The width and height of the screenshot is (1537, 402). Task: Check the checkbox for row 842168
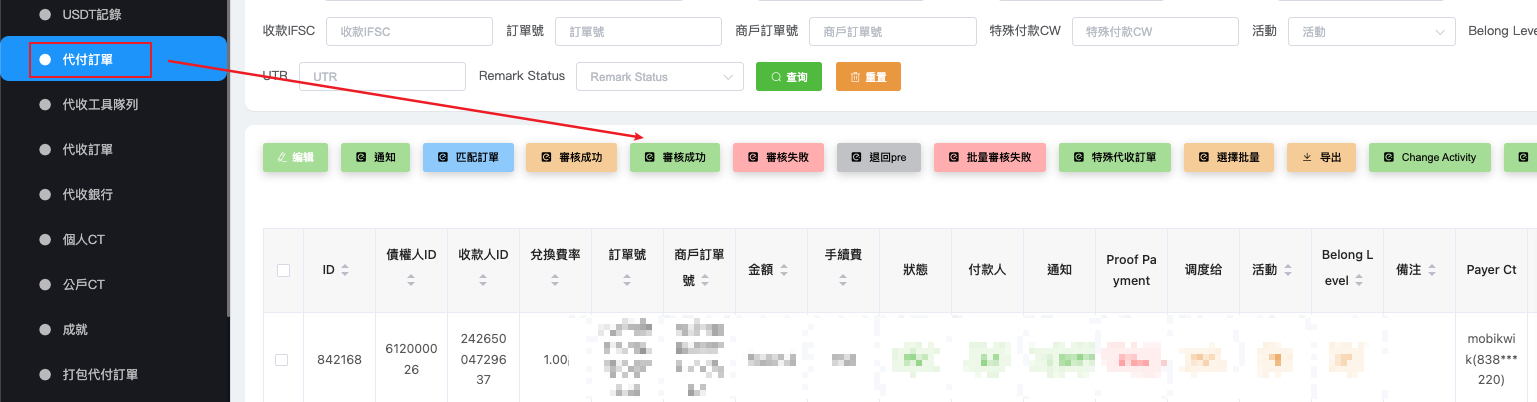click(282, 360)
